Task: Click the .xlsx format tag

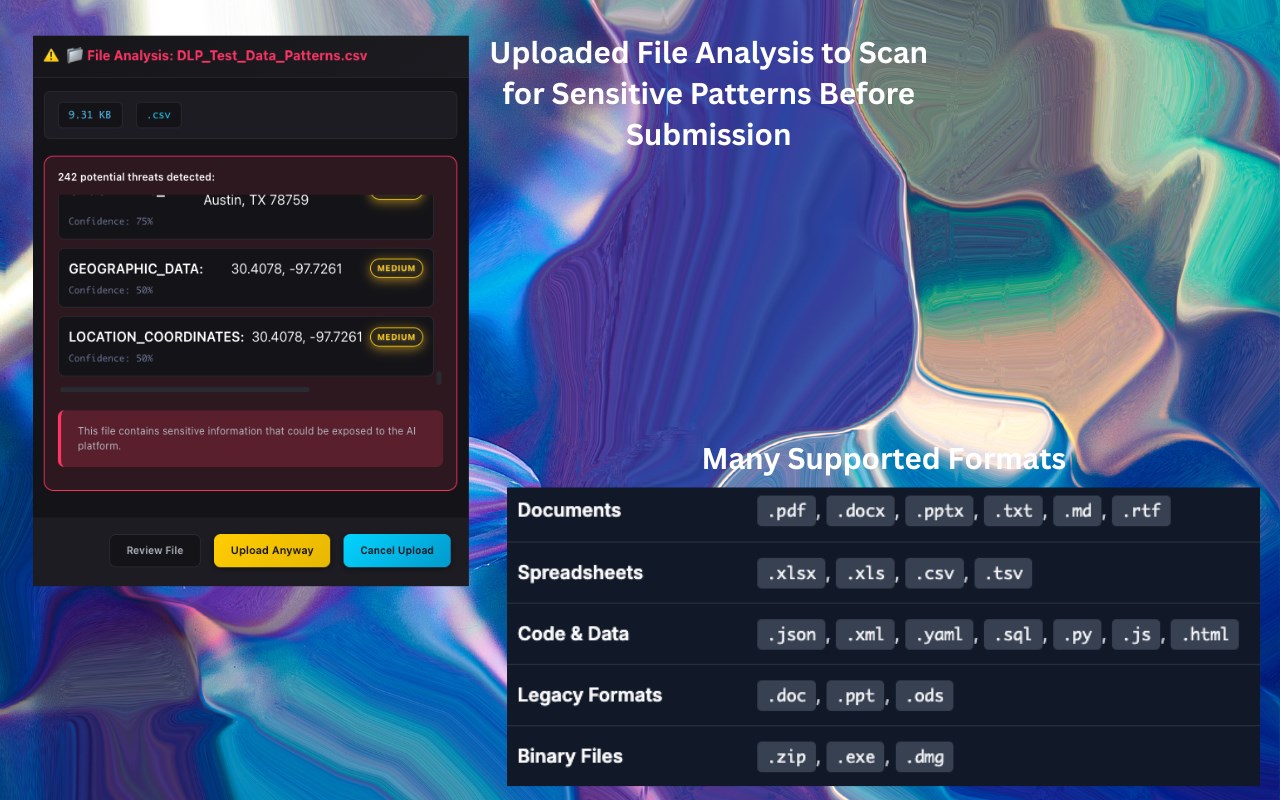Action: coord(792,573)
